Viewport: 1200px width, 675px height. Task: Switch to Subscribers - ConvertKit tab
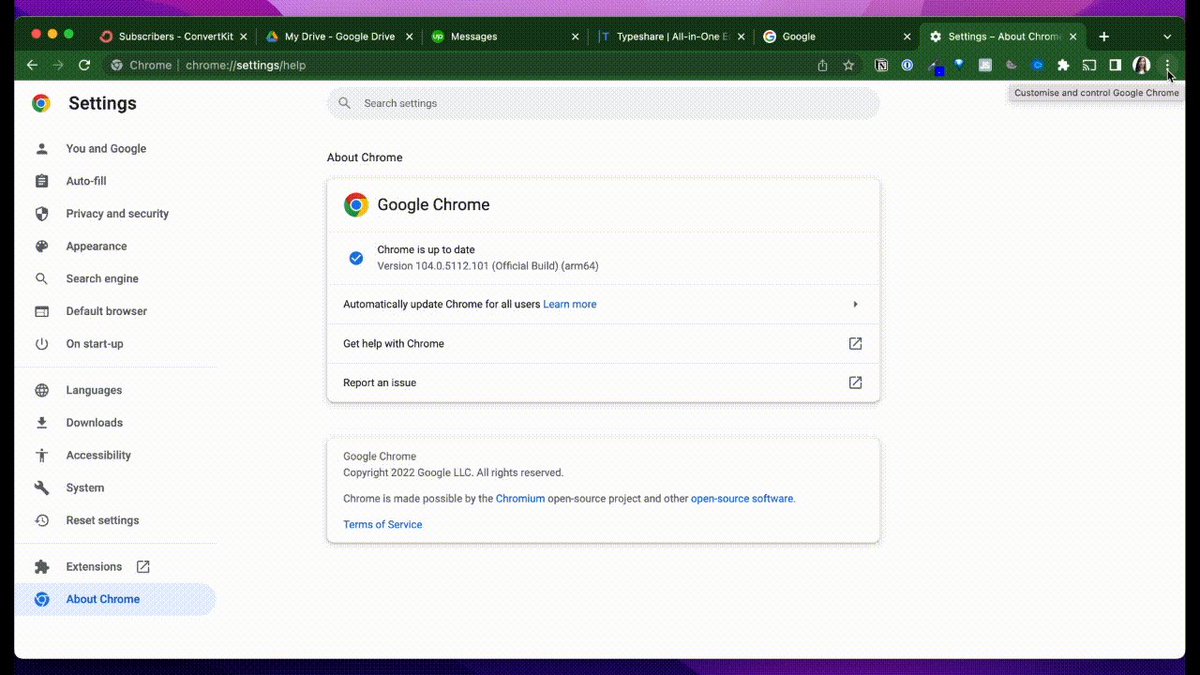[x=175, y=36]
